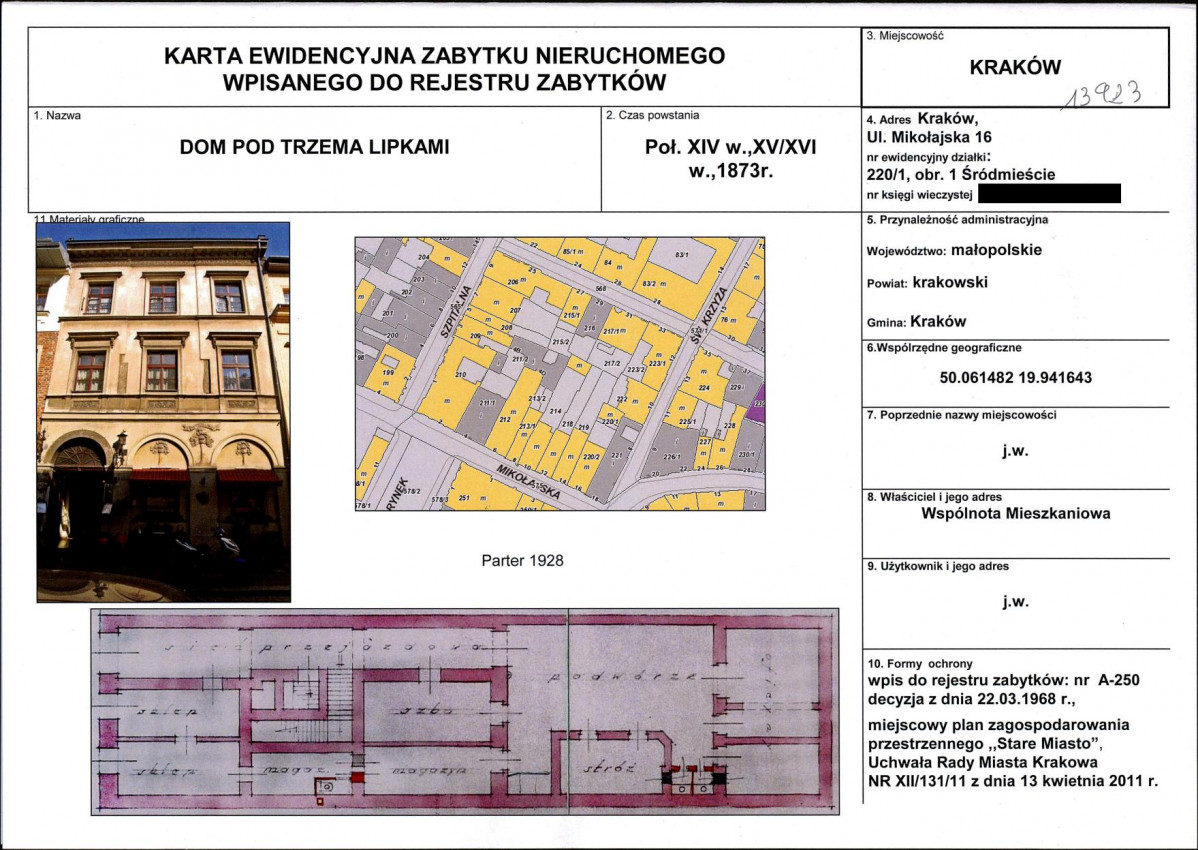Click the label '10. Formy ochrony'

(x=920, y=664)
